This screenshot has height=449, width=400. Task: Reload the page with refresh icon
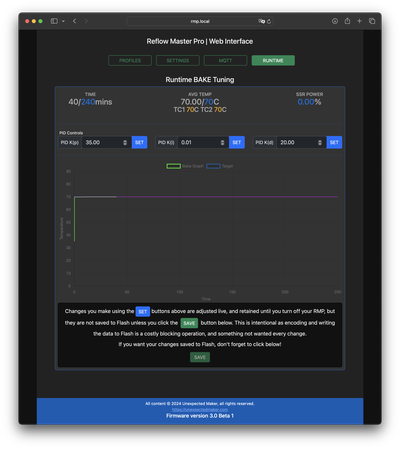coord(269,21)
